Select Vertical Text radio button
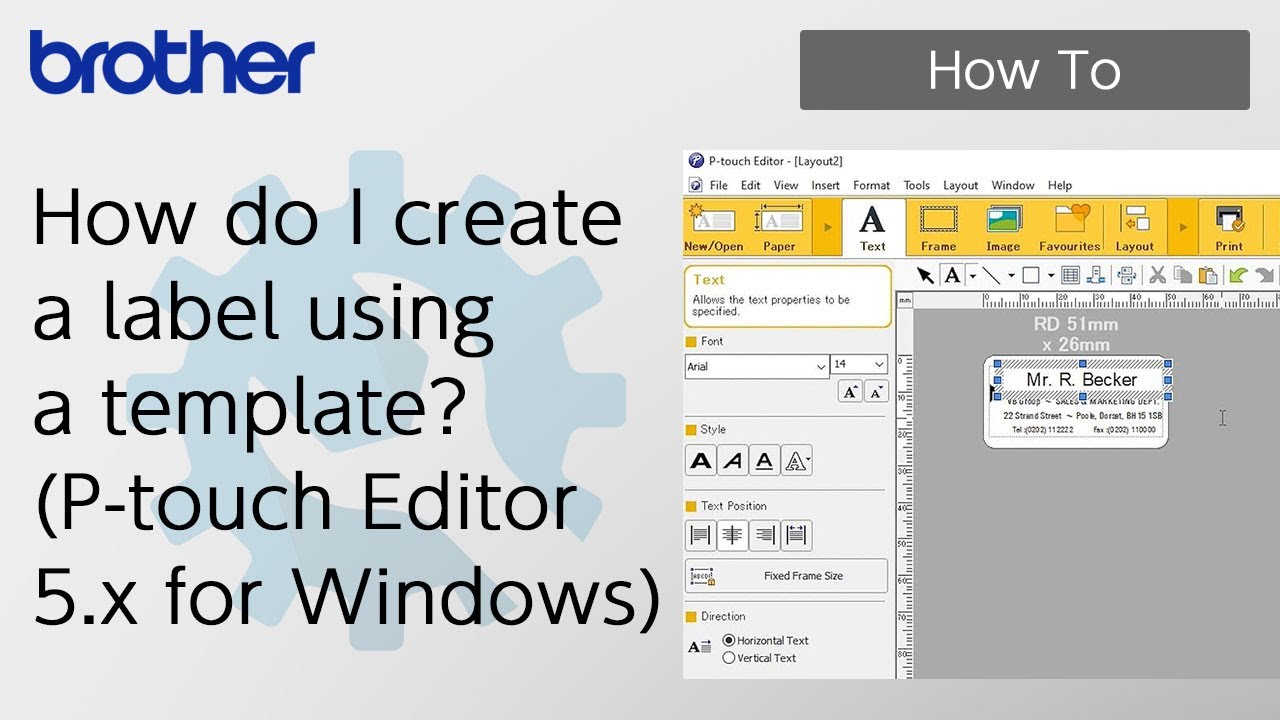1280x720 pixels. point(729,658)
